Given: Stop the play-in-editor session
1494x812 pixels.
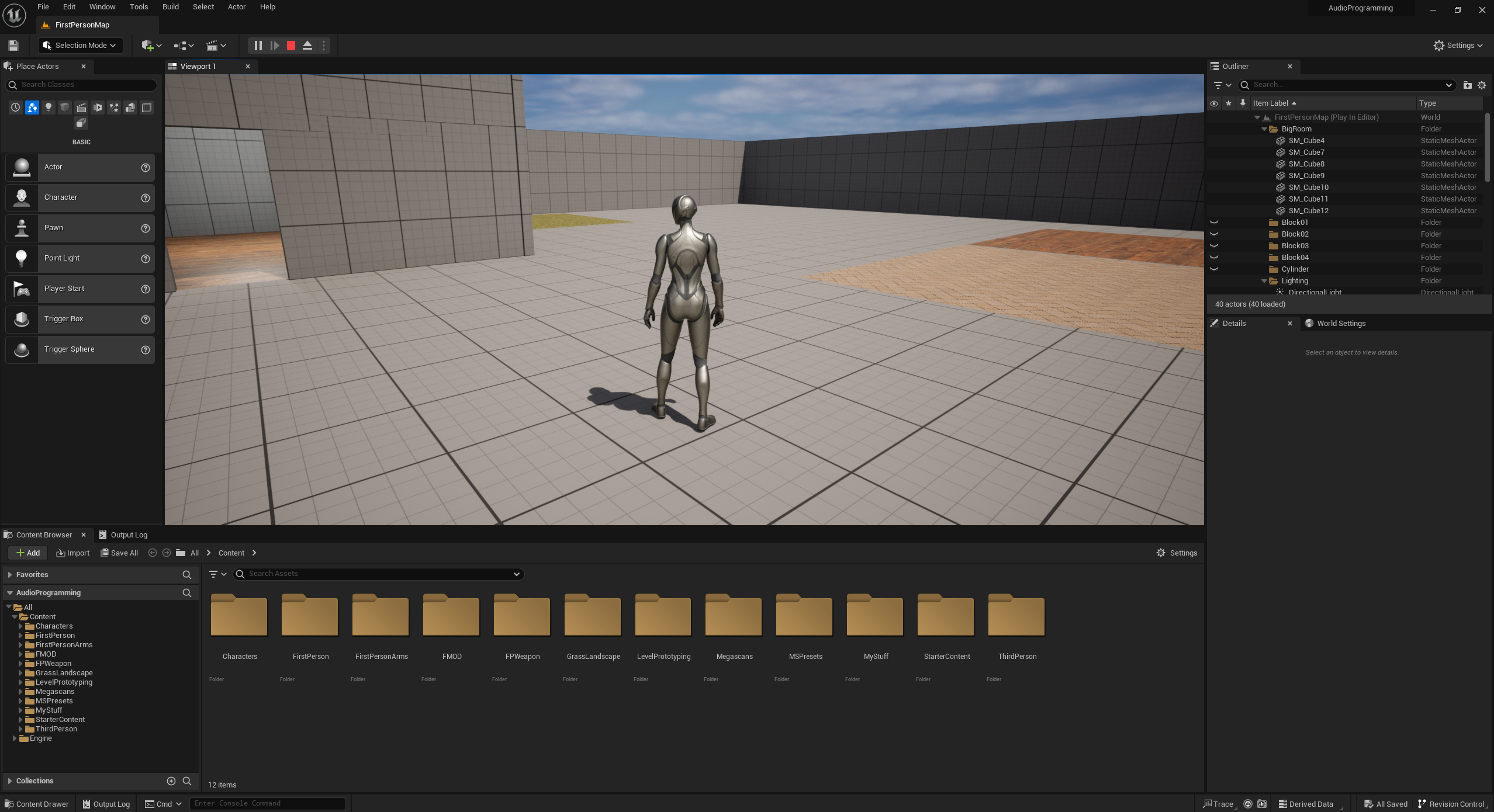Looking at the screenshot, I should pos(291,46).
